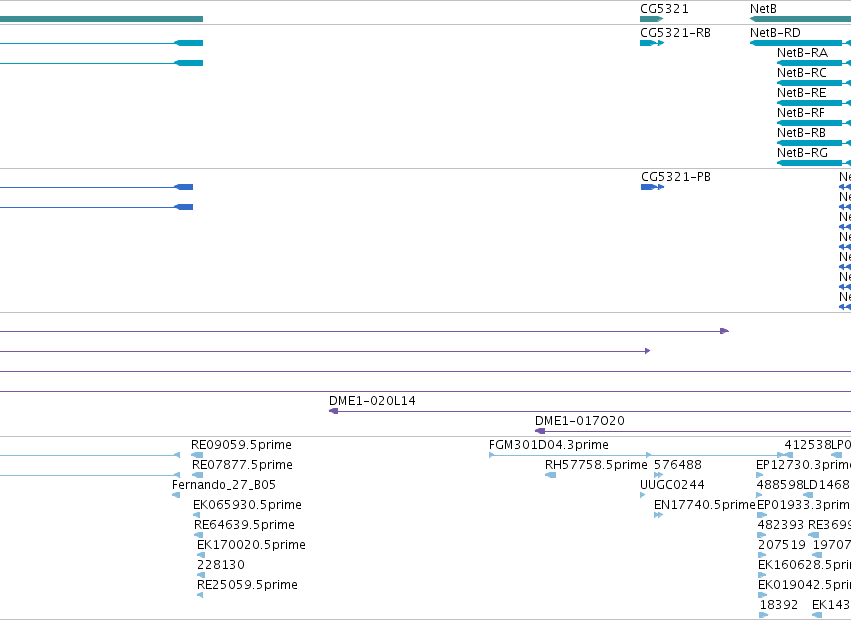Screen dimensions: 851x620
Task: Click the 482393 feature label
Action: point(781,525)
